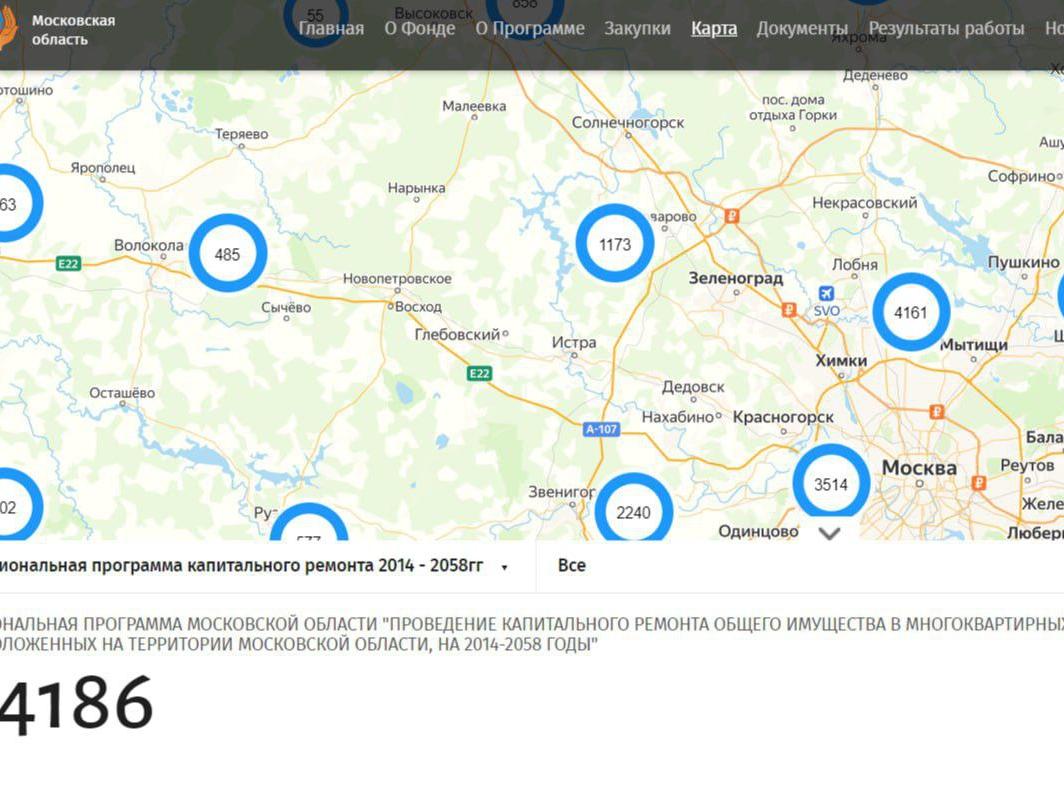Click the toll marker near Зеленоград
This screenshot has width=1064, height=798.
click(788, 309)
